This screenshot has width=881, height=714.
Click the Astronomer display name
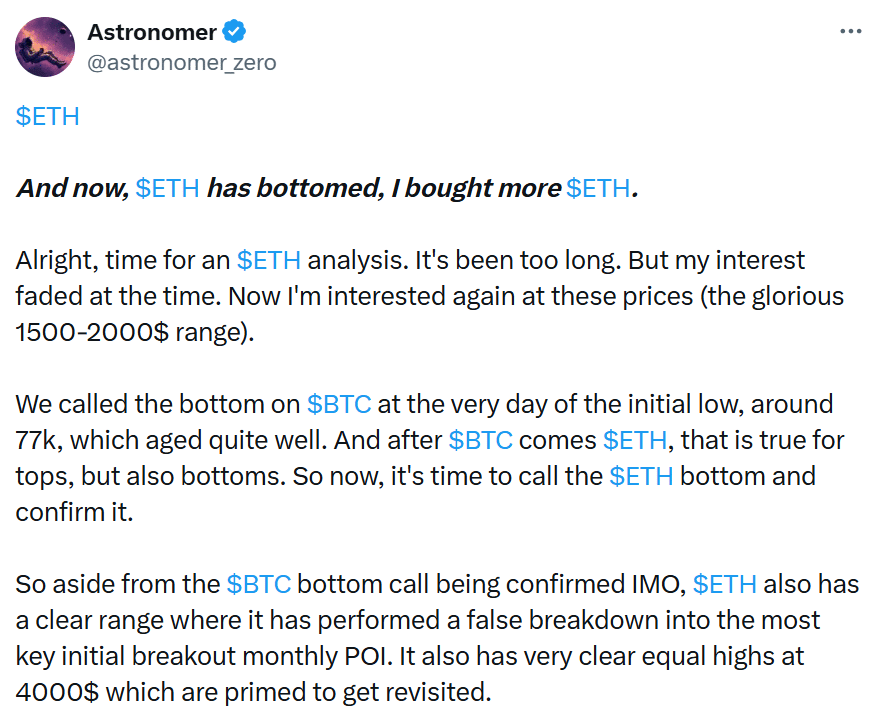[152, 33]
